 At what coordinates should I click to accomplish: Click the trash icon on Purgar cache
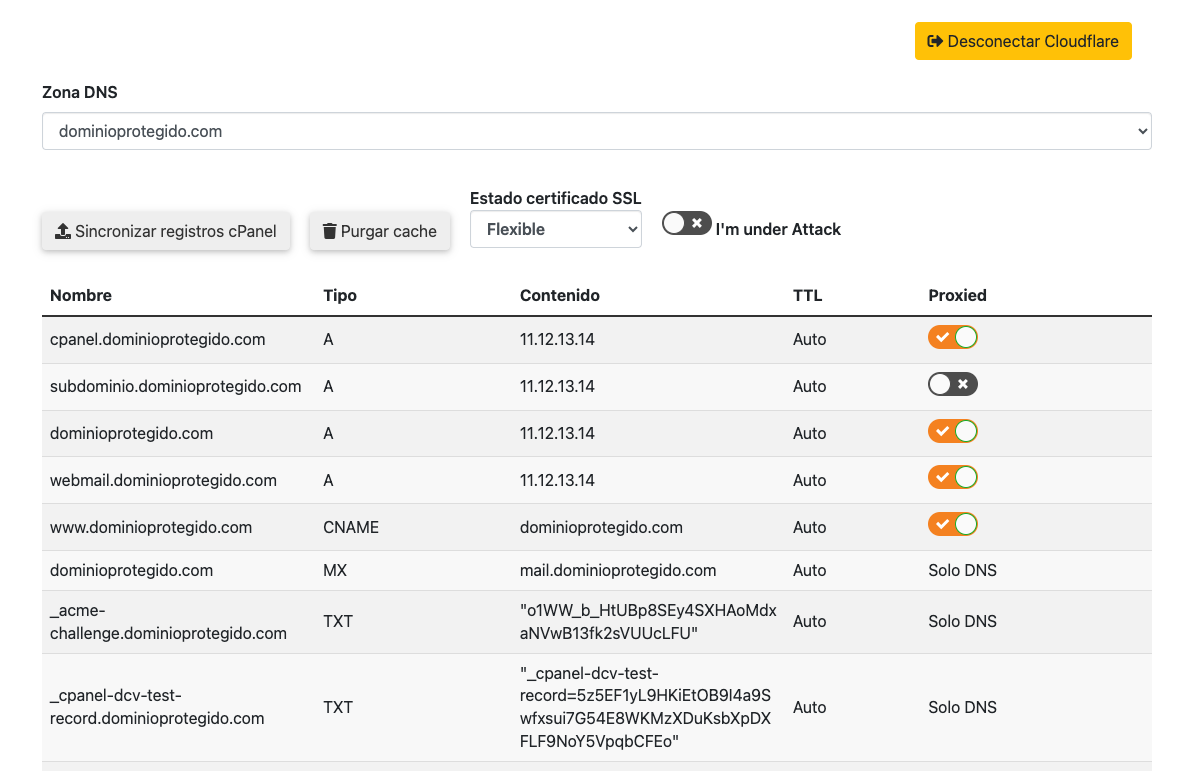tap(329, 231)
